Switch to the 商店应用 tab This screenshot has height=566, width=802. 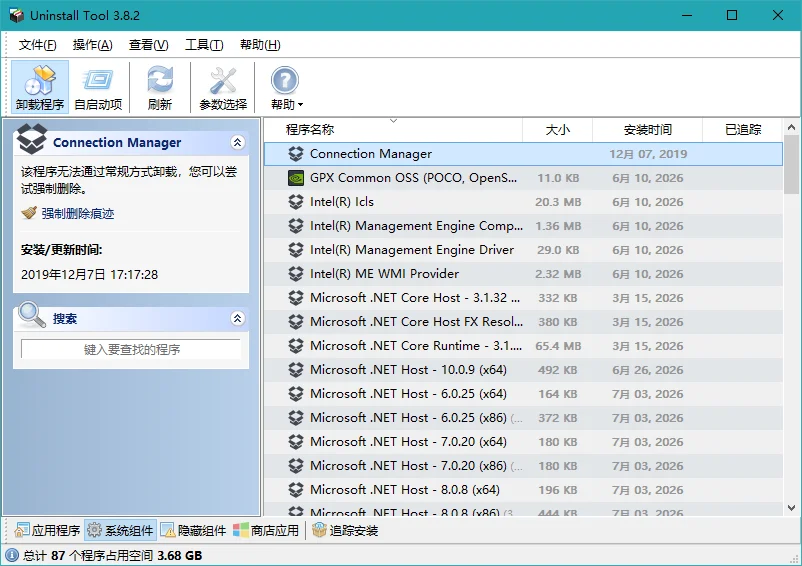[x=266, y=531]
